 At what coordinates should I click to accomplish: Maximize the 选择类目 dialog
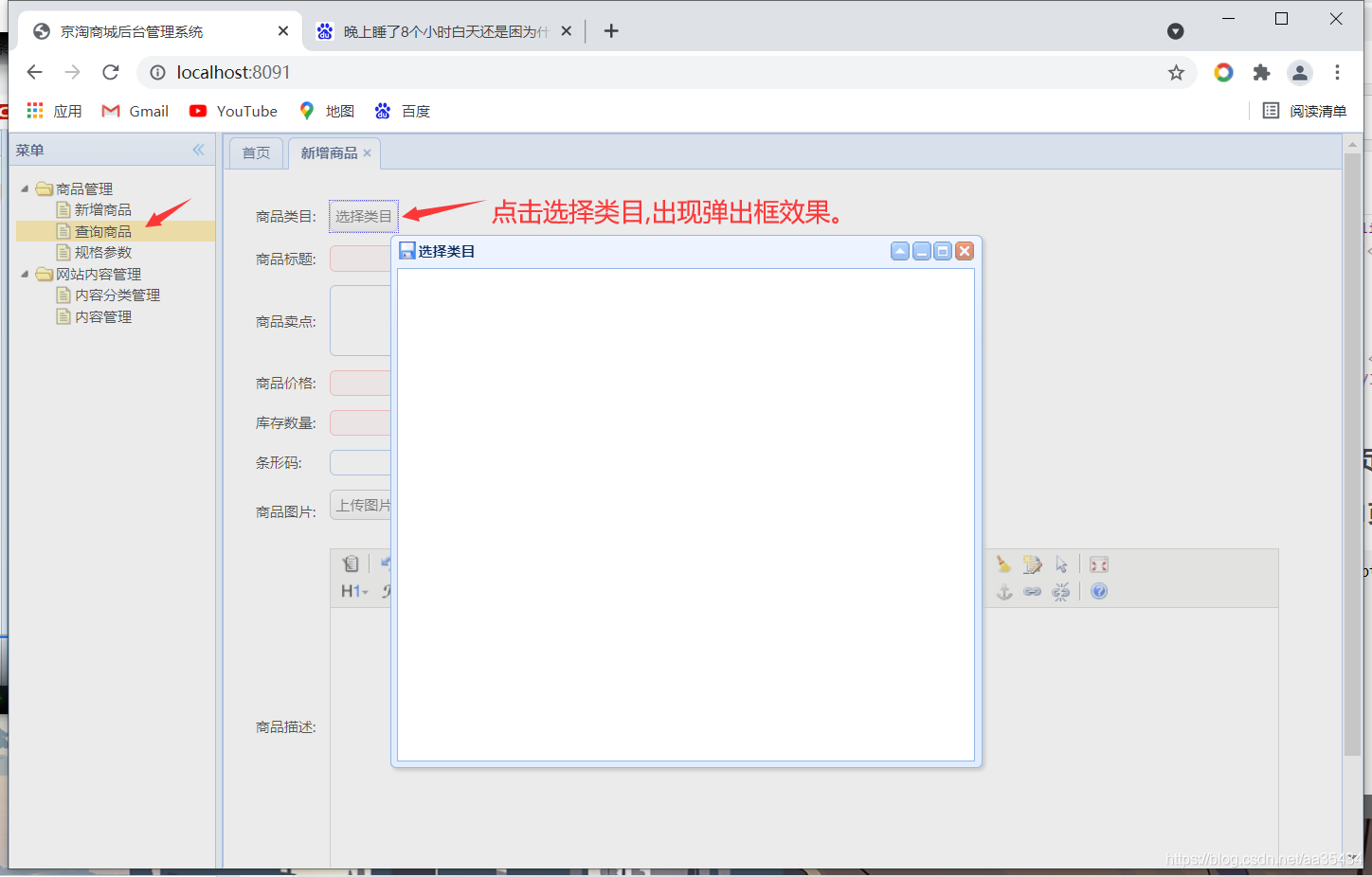click(x=943, y=251)
